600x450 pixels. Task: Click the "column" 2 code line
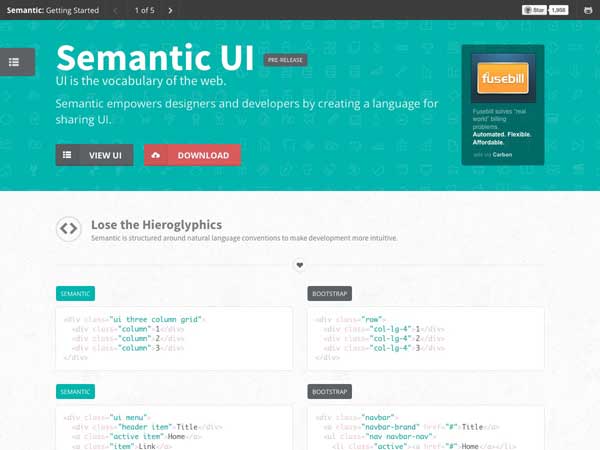click(x=128, y=338)
